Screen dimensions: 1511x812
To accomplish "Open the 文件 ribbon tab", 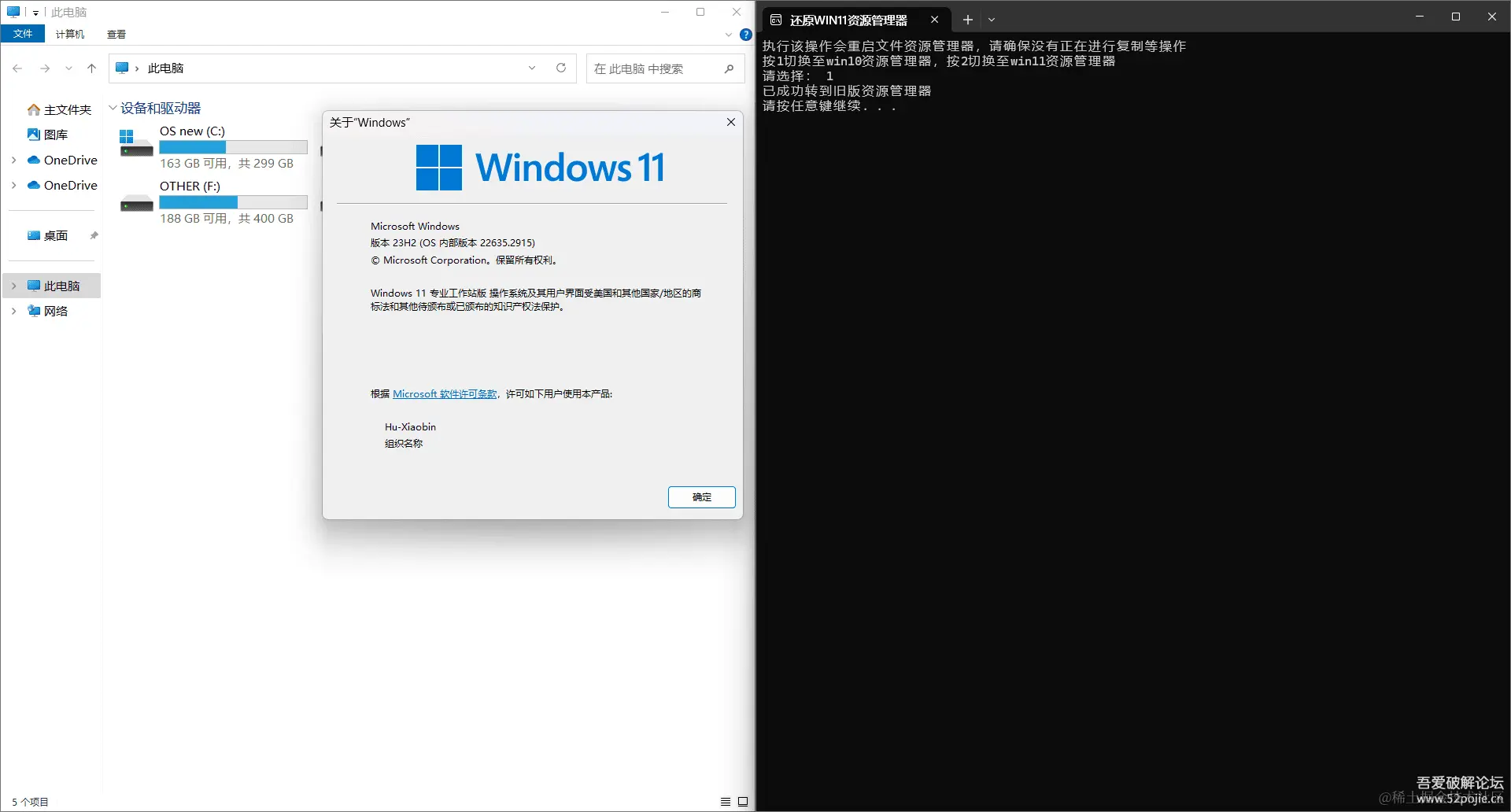I will tap(23, 34).
